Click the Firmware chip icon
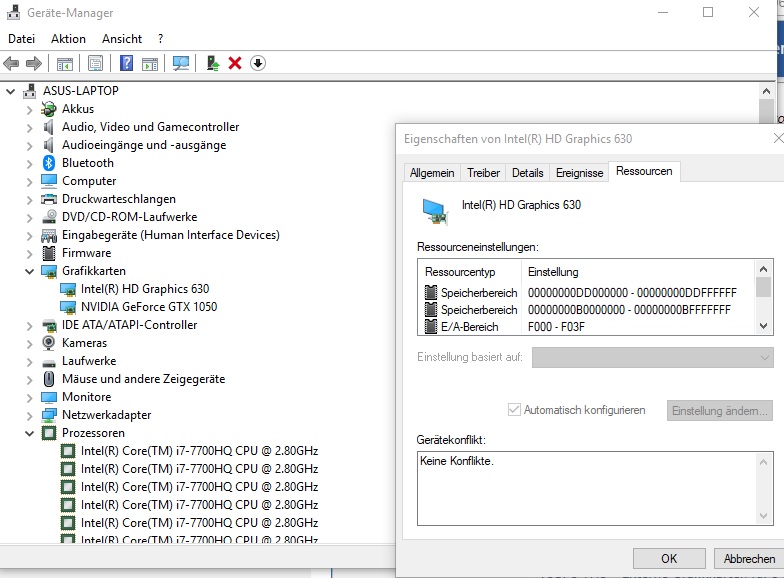 (49, 253)
